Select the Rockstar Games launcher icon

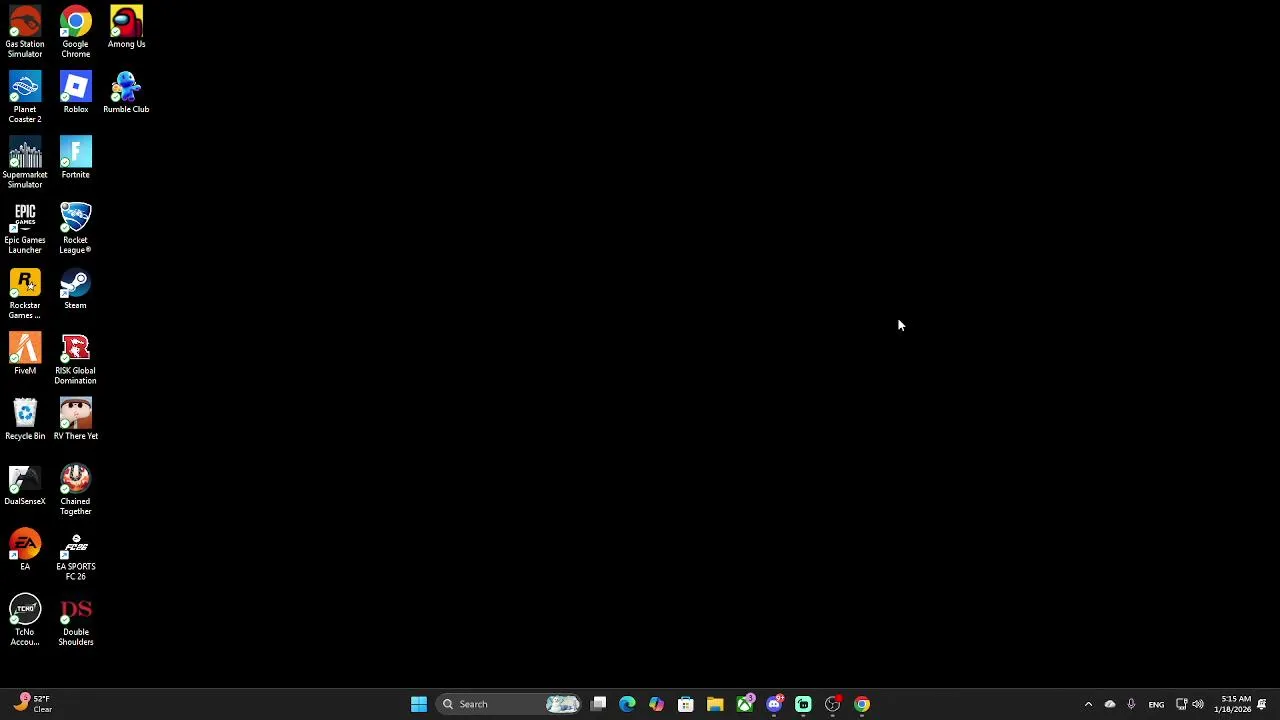[25, 293]
